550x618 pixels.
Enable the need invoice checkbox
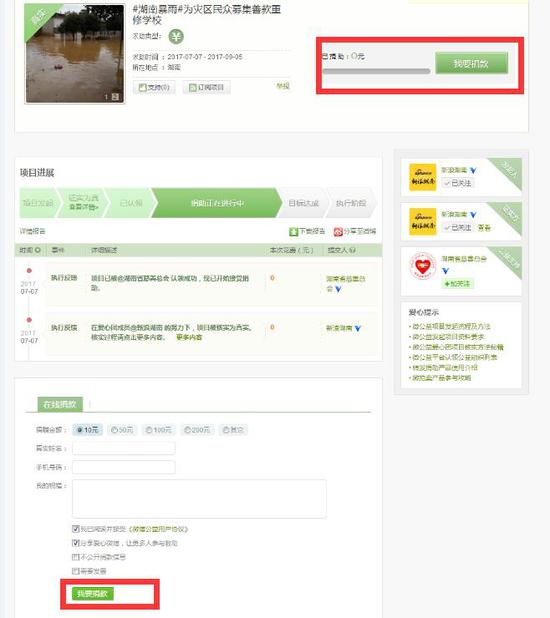(76, 571)
